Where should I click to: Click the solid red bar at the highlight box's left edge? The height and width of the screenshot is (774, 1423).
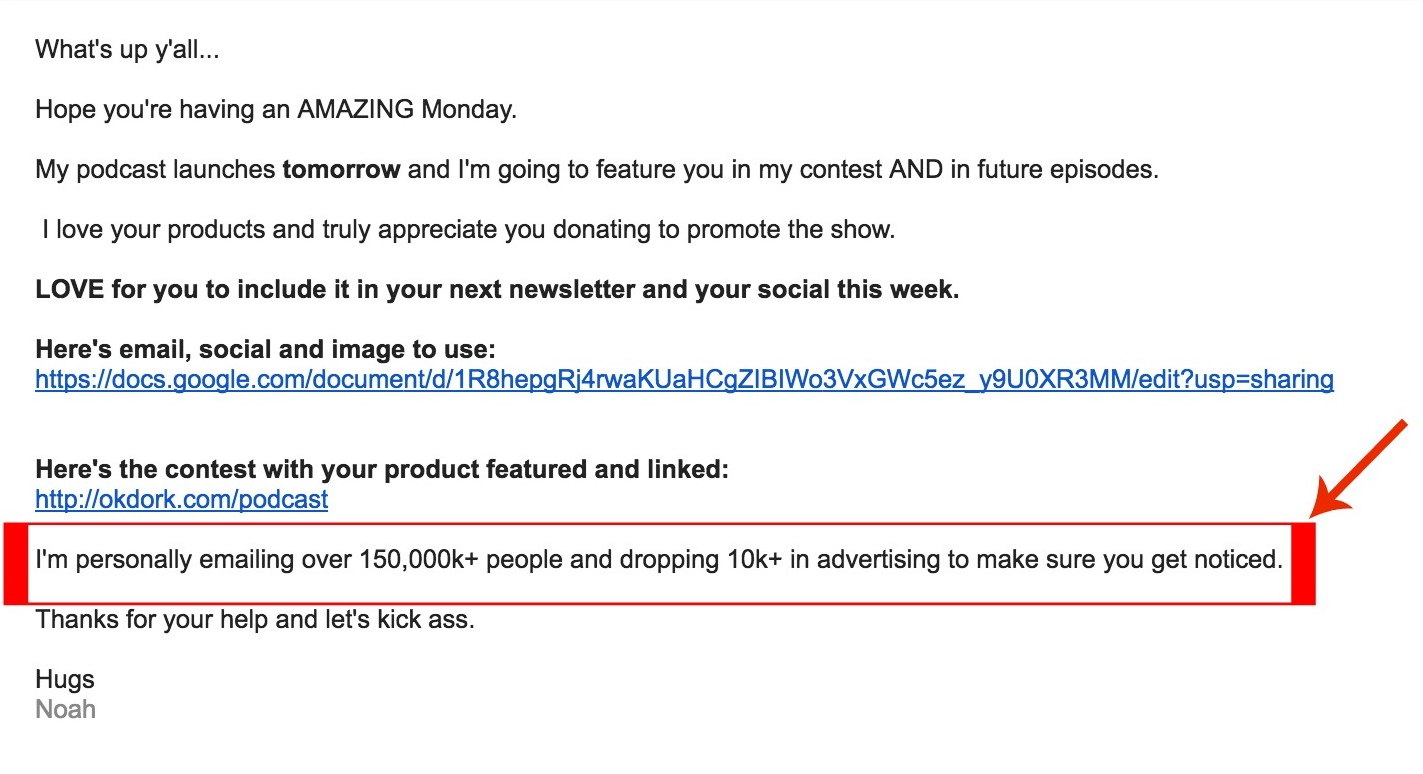16,563
